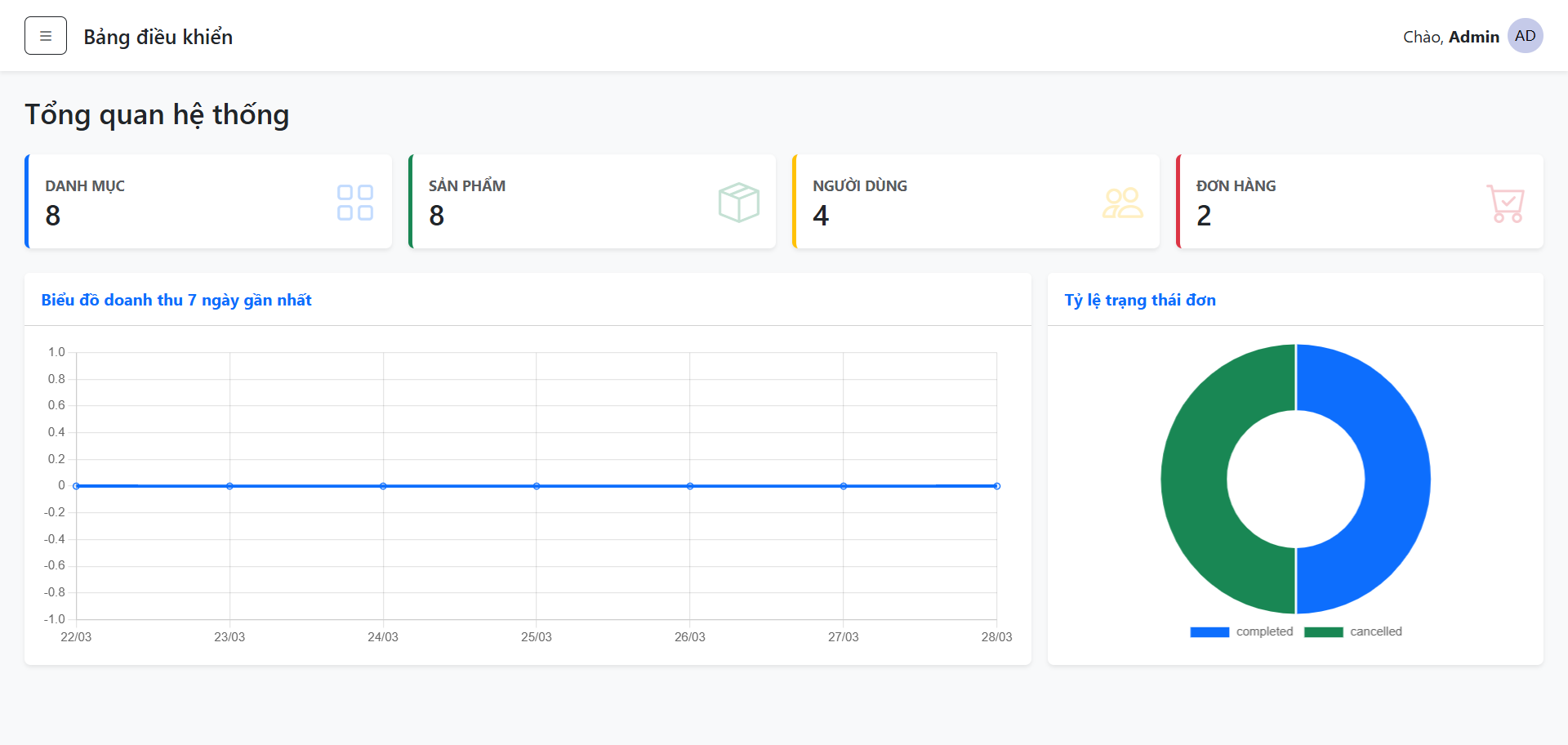1568x745 pixels.
Task: Select the Sản phẩm summary card
Action: pos(592,202)
